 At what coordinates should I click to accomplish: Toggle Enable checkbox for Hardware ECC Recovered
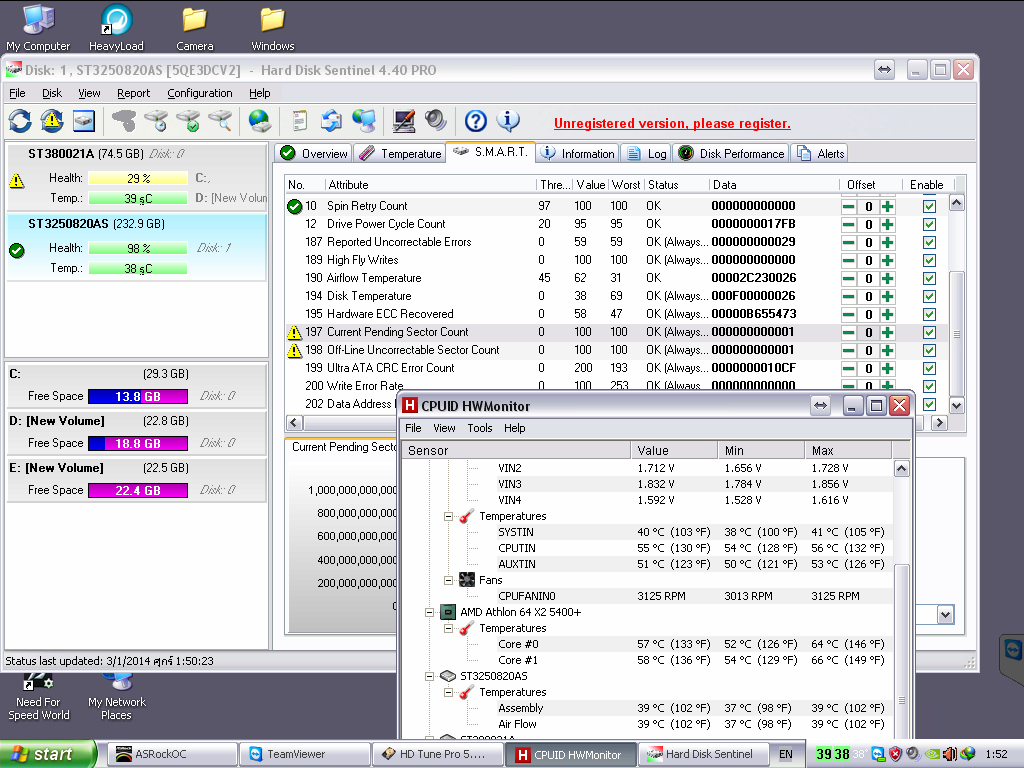929,314
